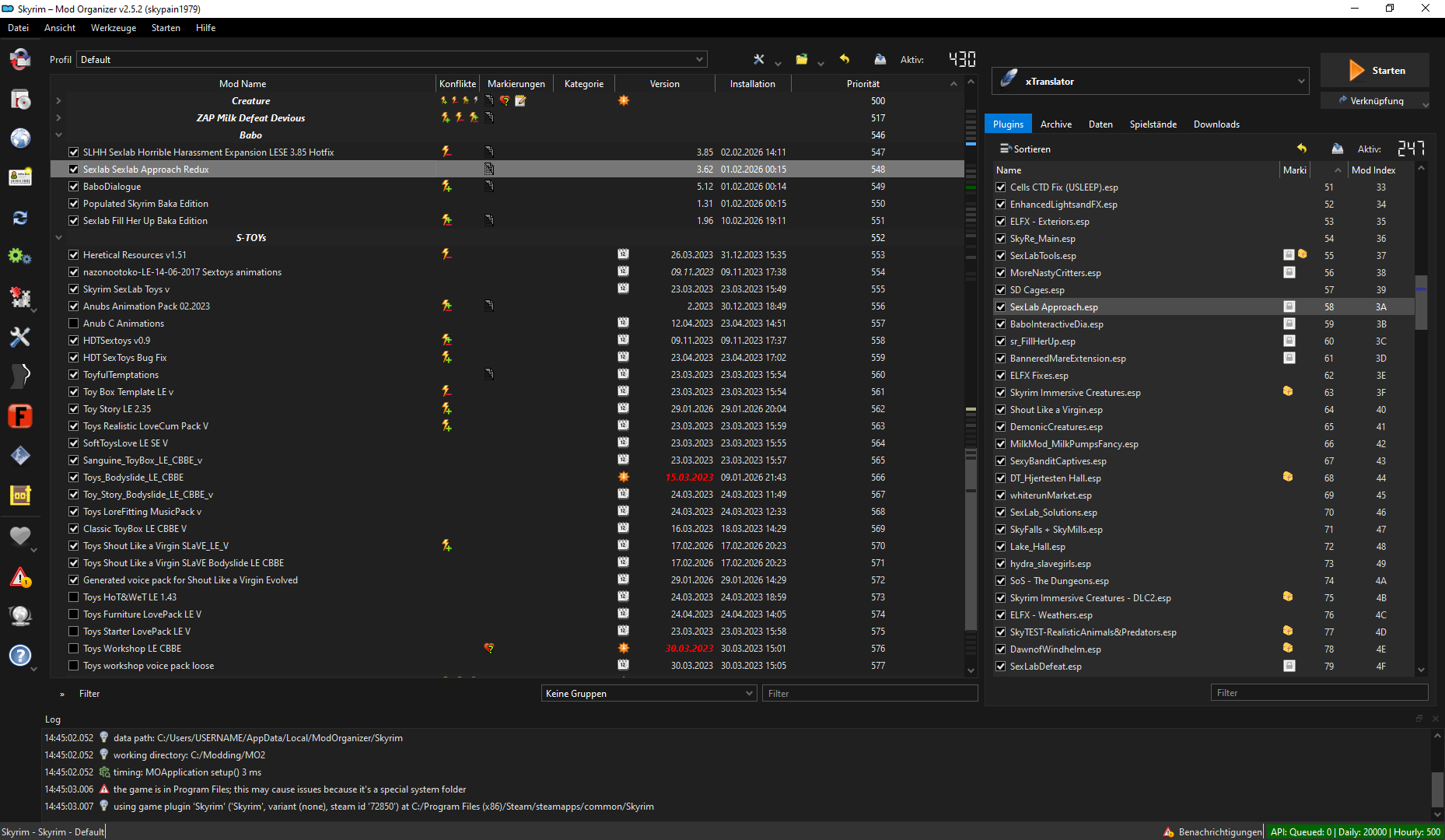Click the open folder icon above mod list
Image resolution: width=1445 pixels, height=840 pixels.
click(x=802, y=59)
